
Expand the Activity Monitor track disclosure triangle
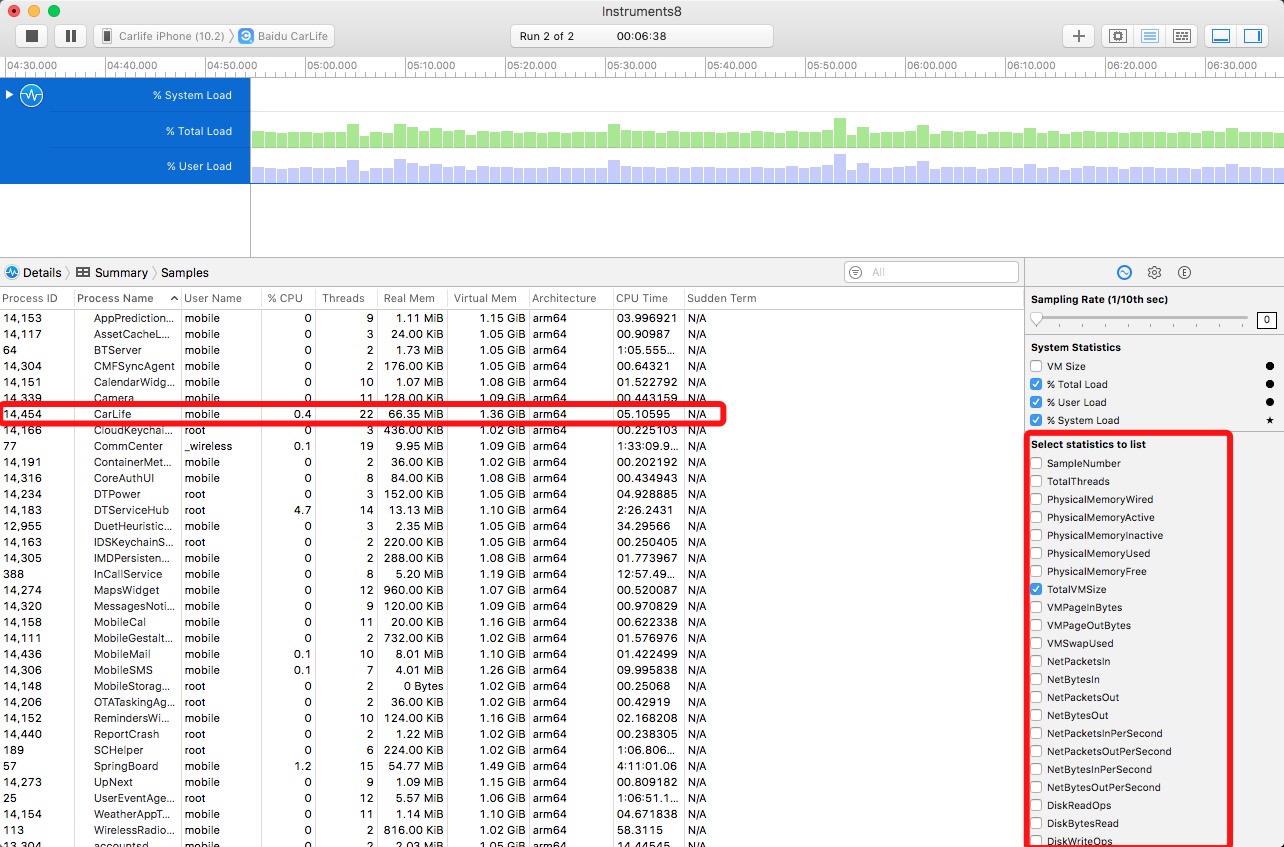tap(9, 95)
